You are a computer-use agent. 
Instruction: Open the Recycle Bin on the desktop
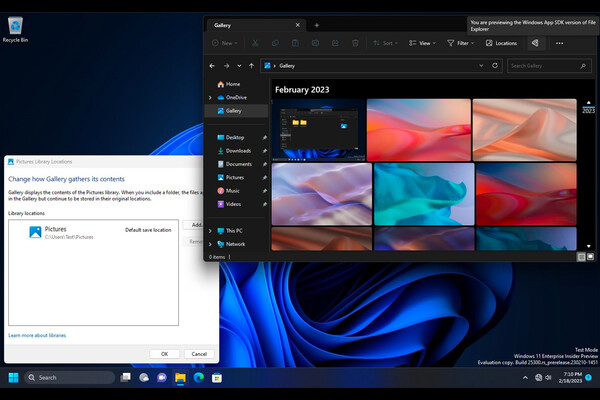tap(15, 27)
